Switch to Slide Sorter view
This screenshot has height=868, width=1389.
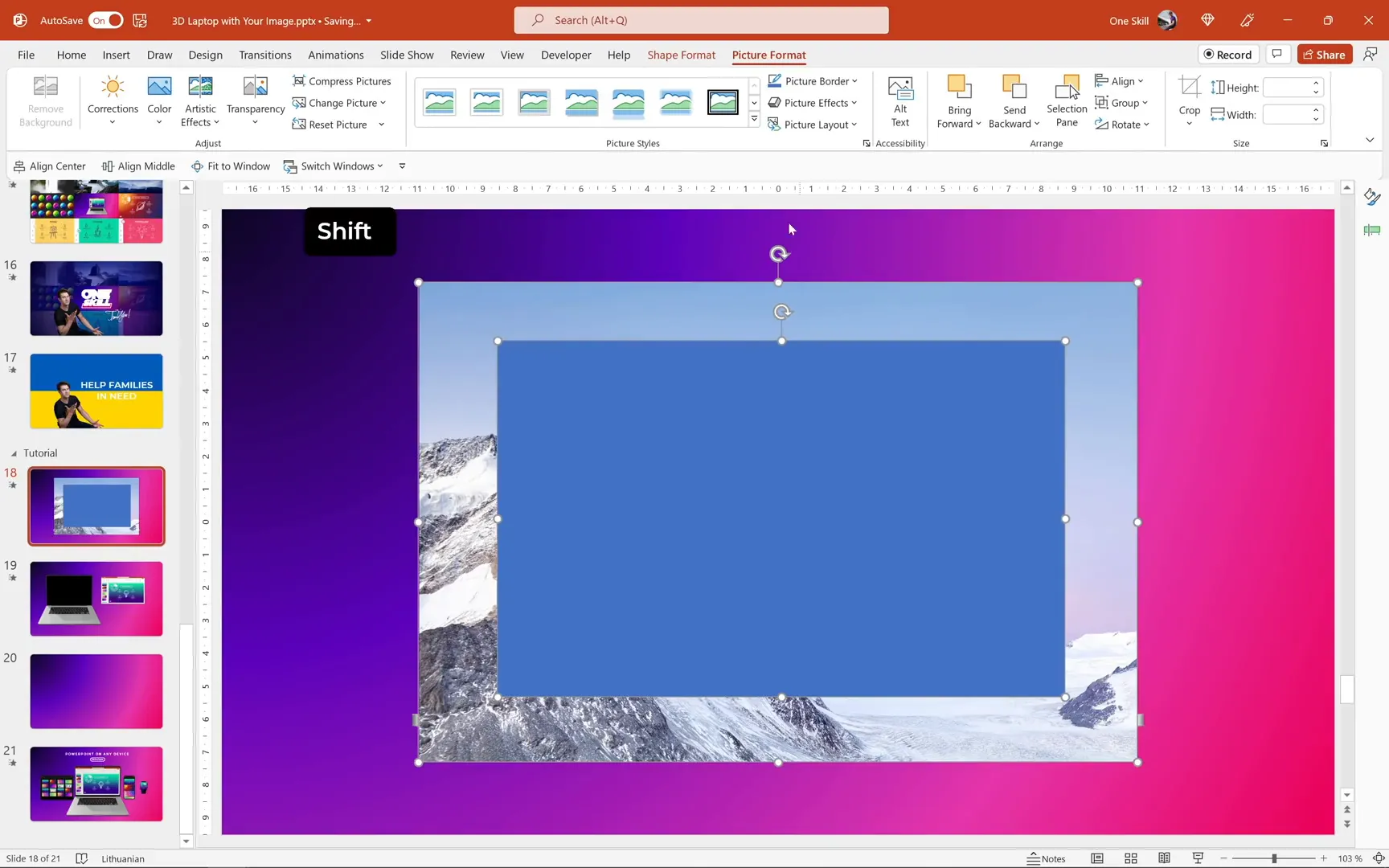pos(1130,858)
